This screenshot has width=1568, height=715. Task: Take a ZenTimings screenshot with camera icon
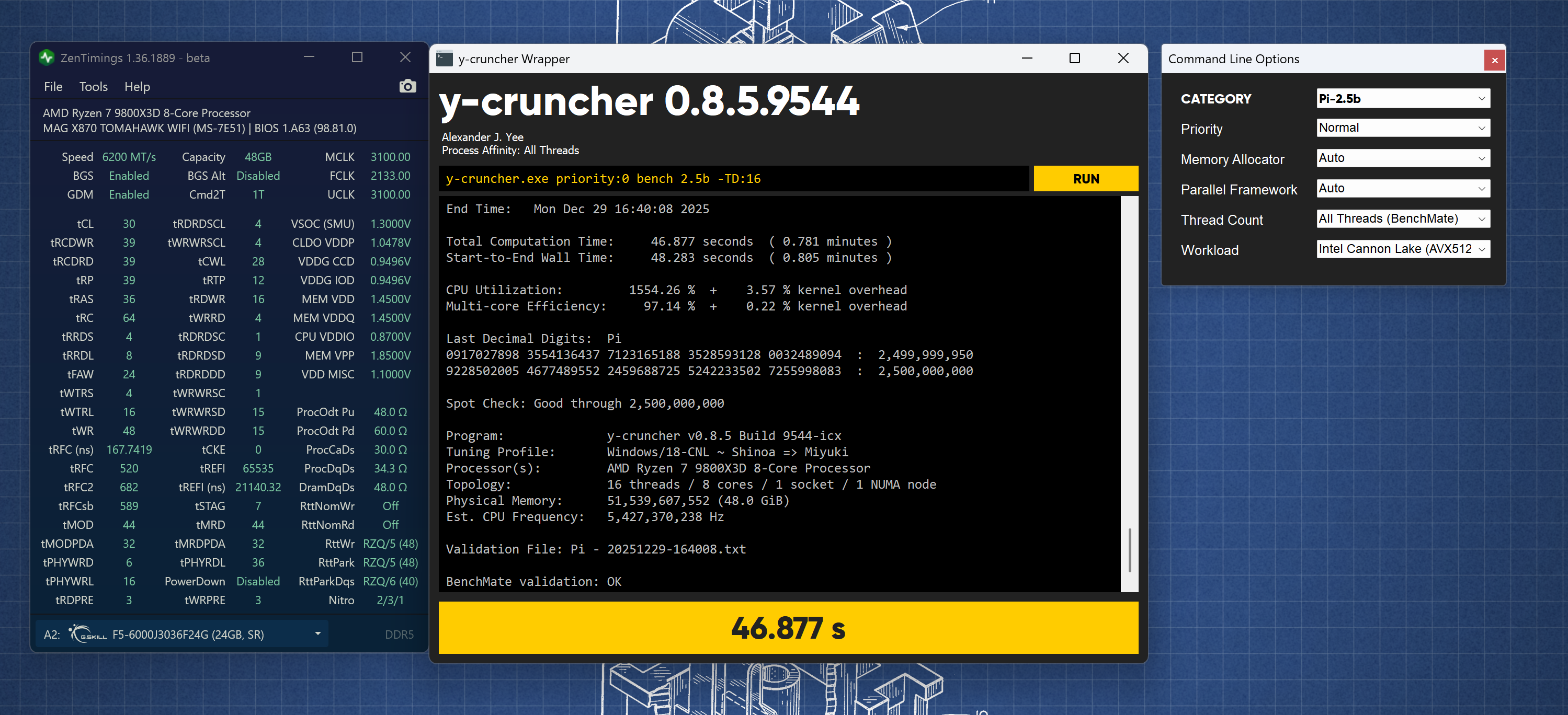point(408,86)
